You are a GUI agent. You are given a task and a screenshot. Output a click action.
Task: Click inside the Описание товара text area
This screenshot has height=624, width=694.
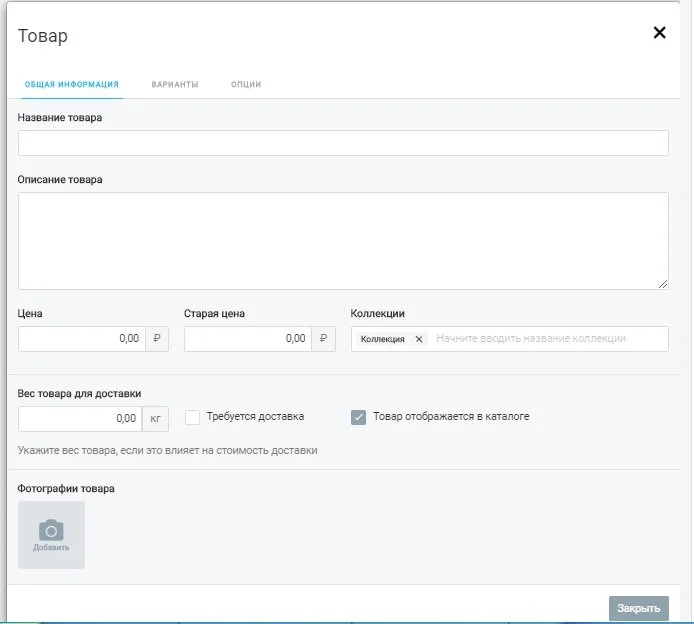pos(343,241)
